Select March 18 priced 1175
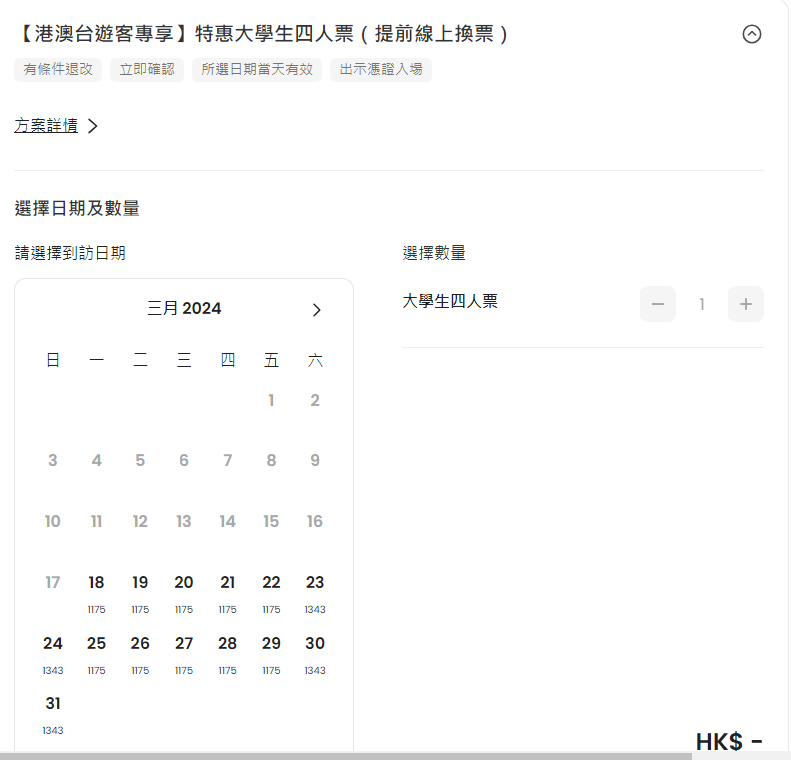The height and width of the screenshot is (760, 791). [x=96, y=593]
